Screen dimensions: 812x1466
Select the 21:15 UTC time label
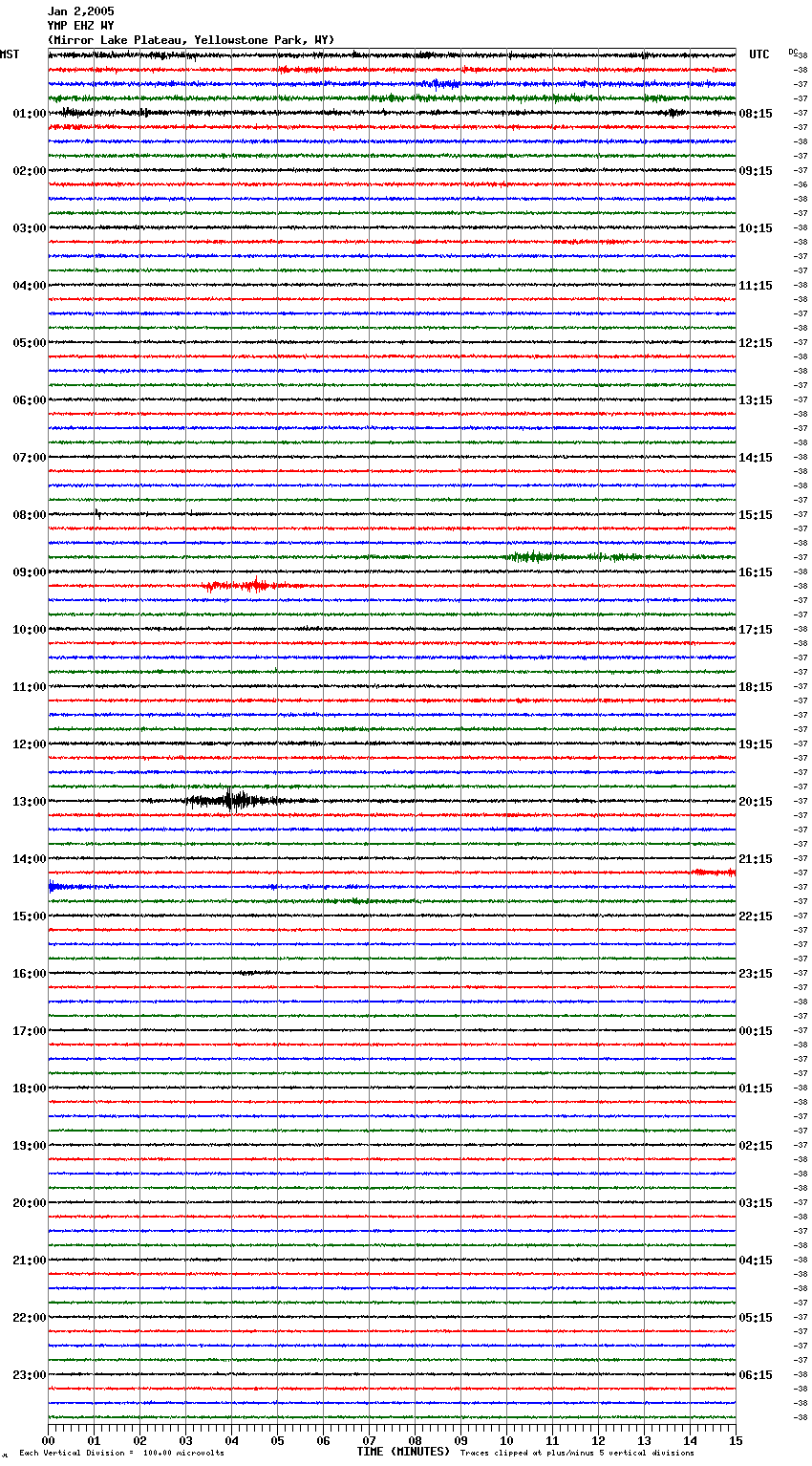click(756, 859)
